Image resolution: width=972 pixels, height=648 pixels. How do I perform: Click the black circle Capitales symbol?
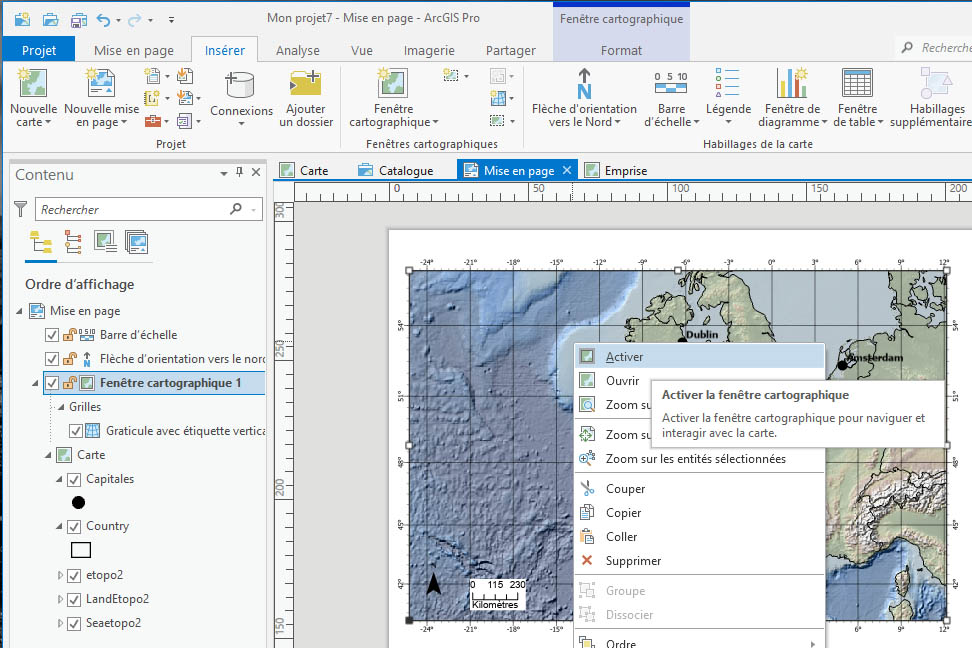pos(79,503)
